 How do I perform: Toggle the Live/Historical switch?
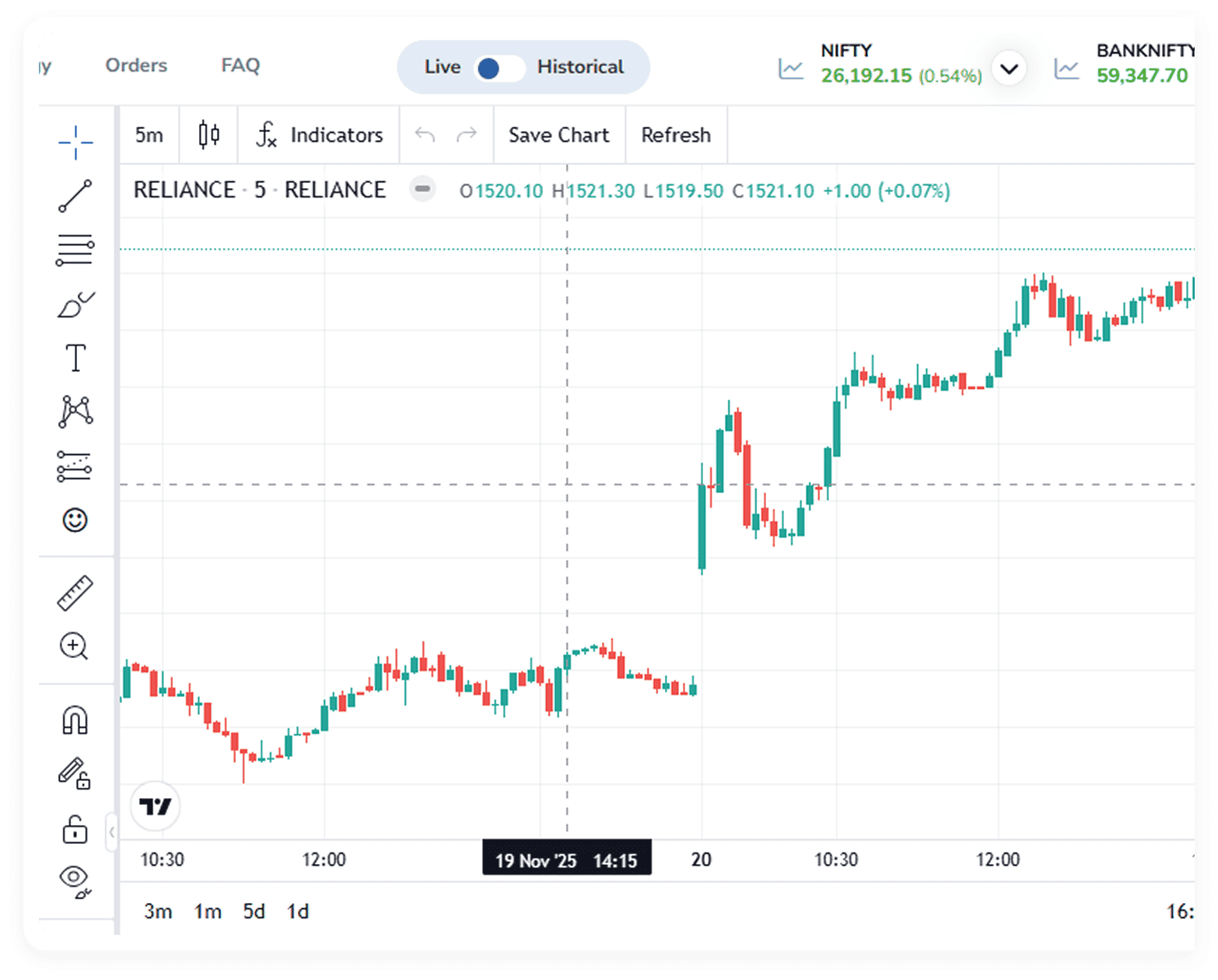(499, 68)
